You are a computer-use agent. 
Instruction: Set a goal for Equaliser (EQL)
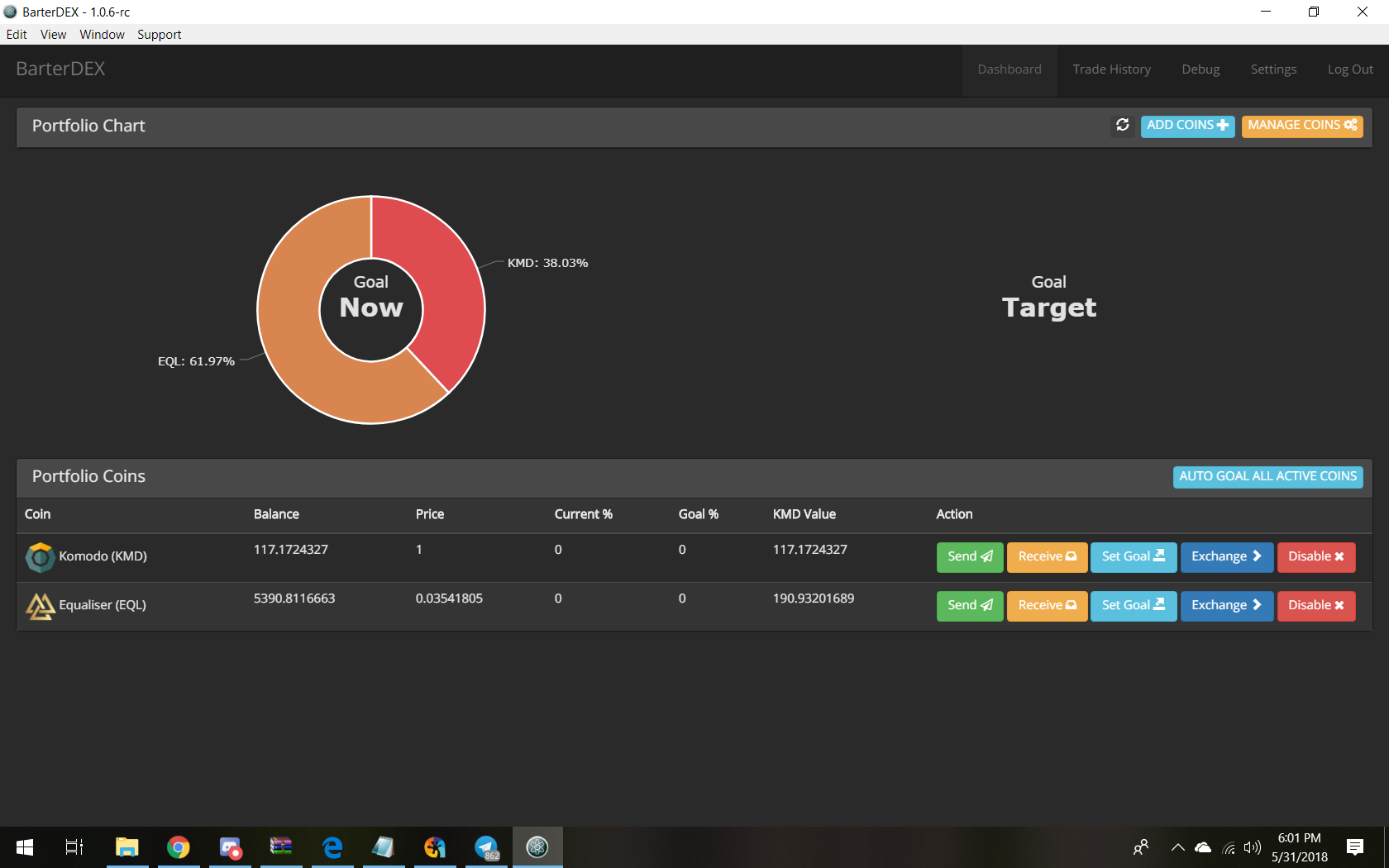click(x=1134, y=606)
